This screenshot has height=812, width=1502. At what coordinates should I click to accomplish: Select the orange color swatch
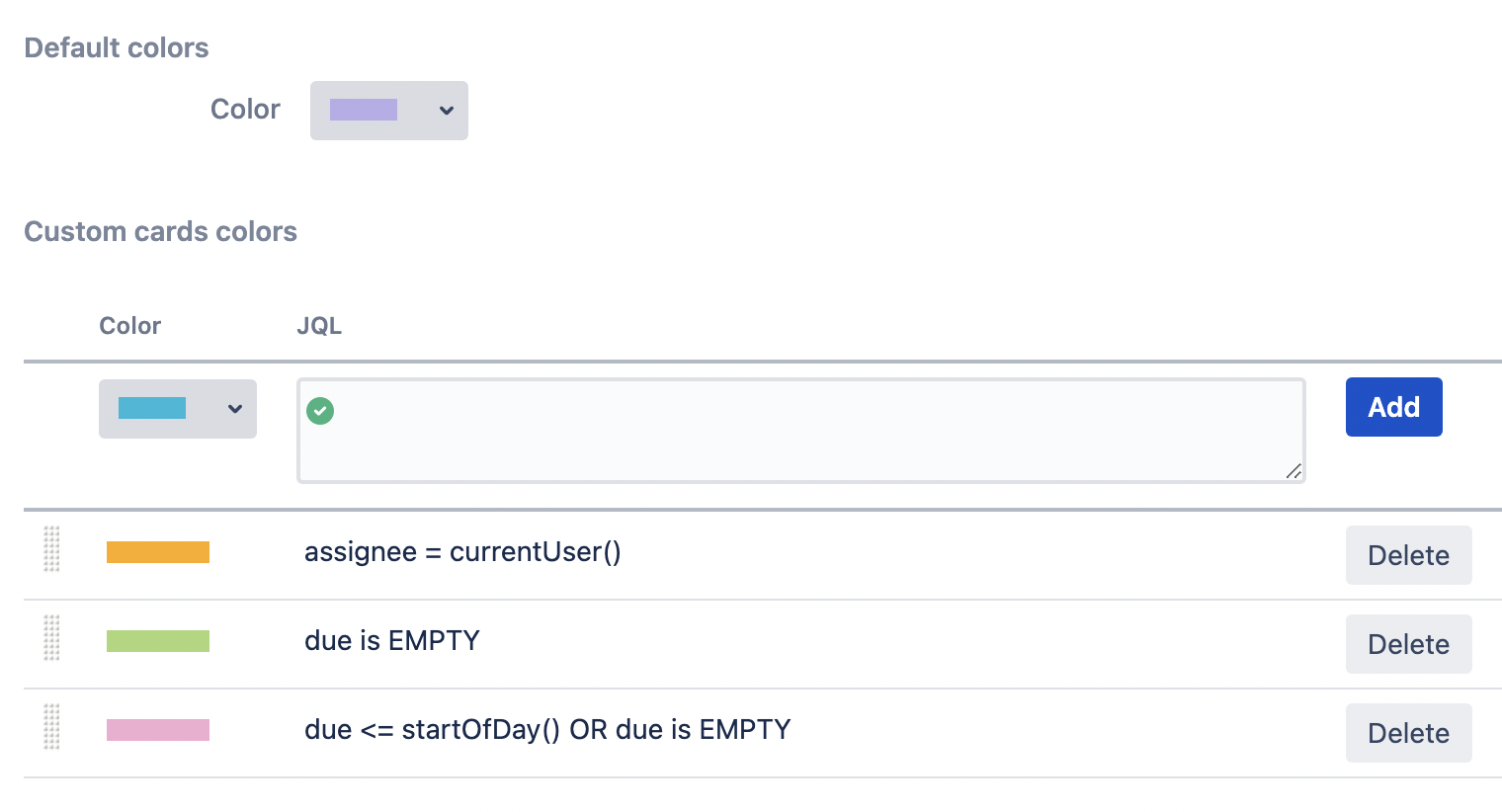(158, 552)
